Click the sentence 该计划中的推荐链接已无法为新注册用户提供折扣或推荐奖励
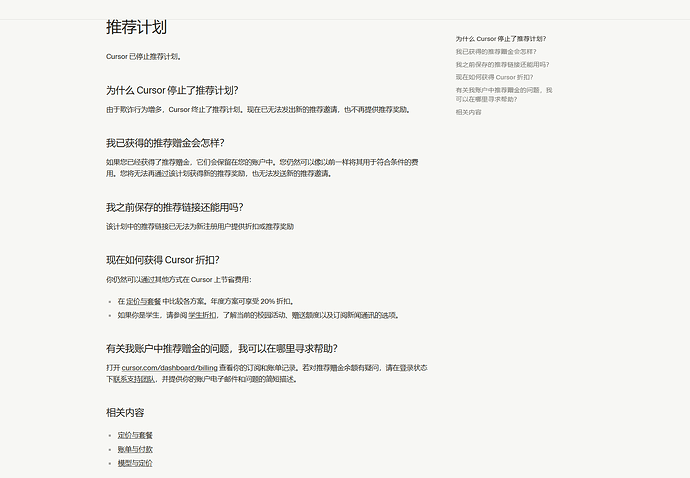The height and width of the screenshot is (478, 690). (200, 227)
